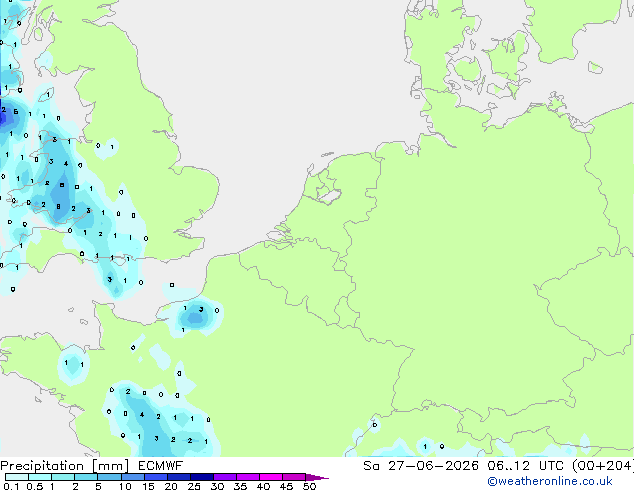
Task: Click the legend label '45'
Action: point(286,486)
